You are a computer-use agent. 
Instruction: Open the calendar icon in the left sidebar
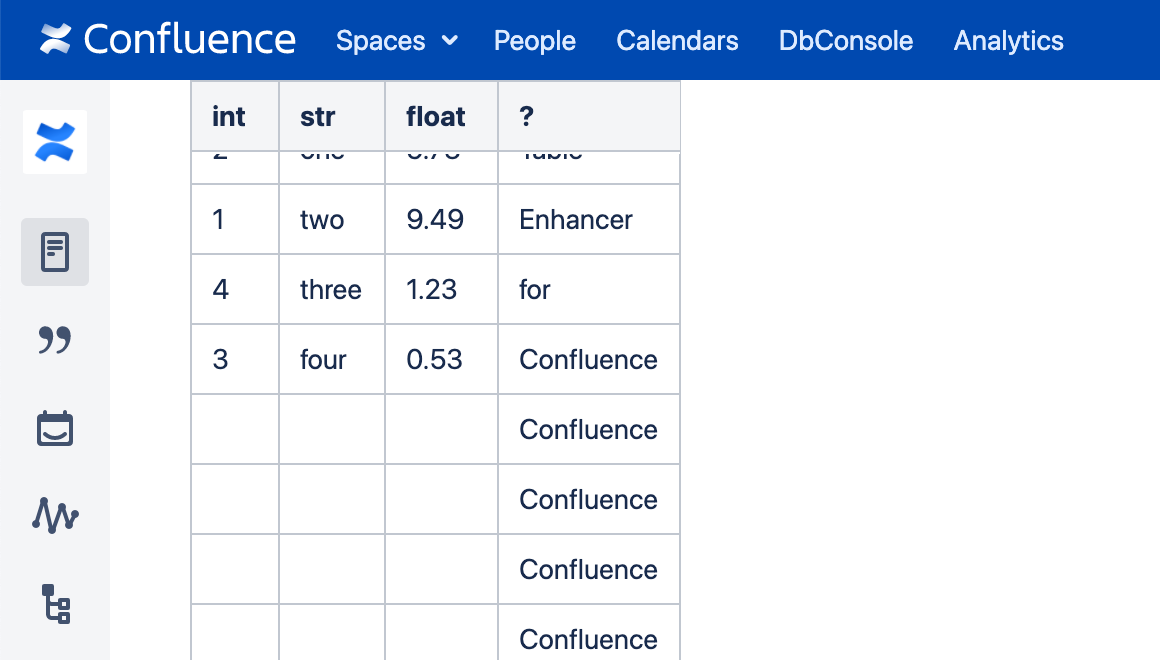(54, 428)
